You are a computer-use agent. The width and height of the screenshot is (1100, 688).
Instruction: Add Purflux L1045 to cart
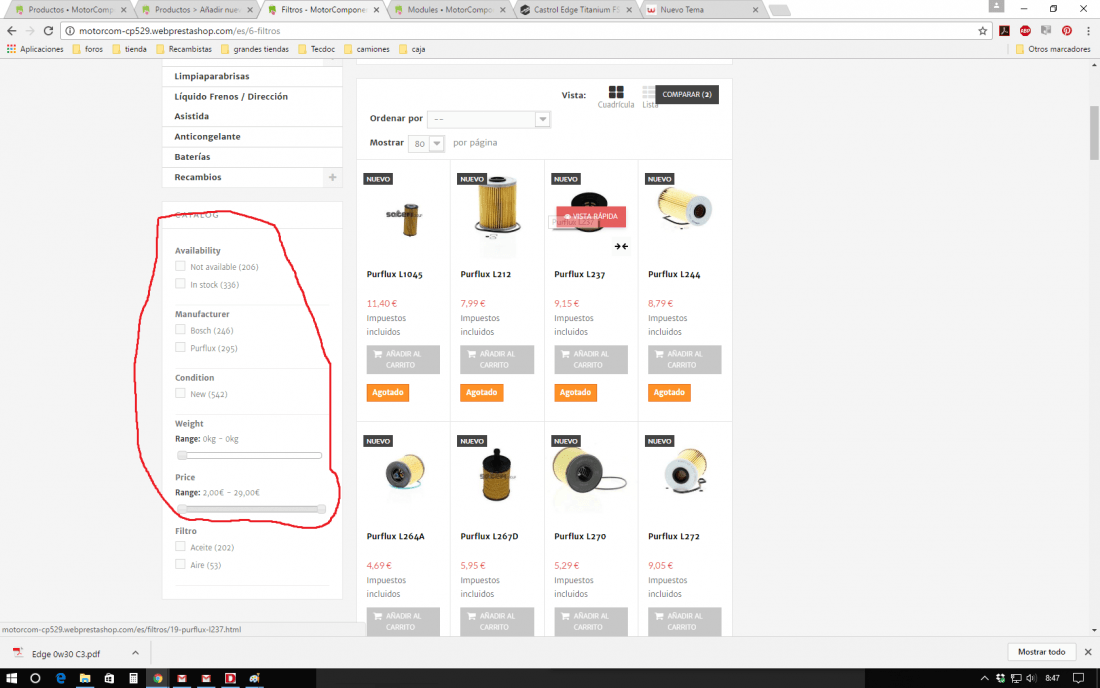tap(403, 359)
